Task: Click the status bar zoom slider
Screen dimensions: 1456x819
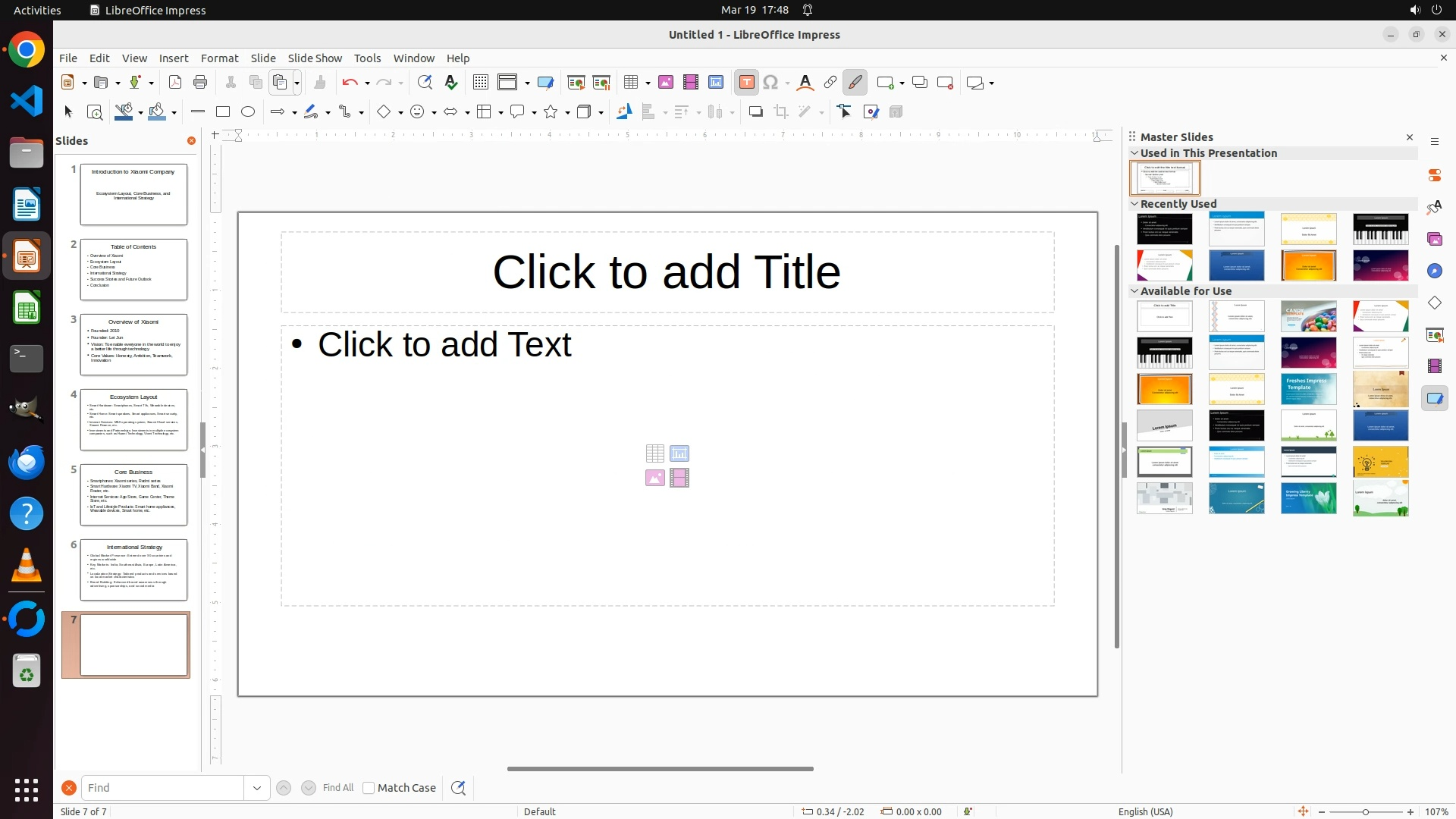Action: [1365, 812]
